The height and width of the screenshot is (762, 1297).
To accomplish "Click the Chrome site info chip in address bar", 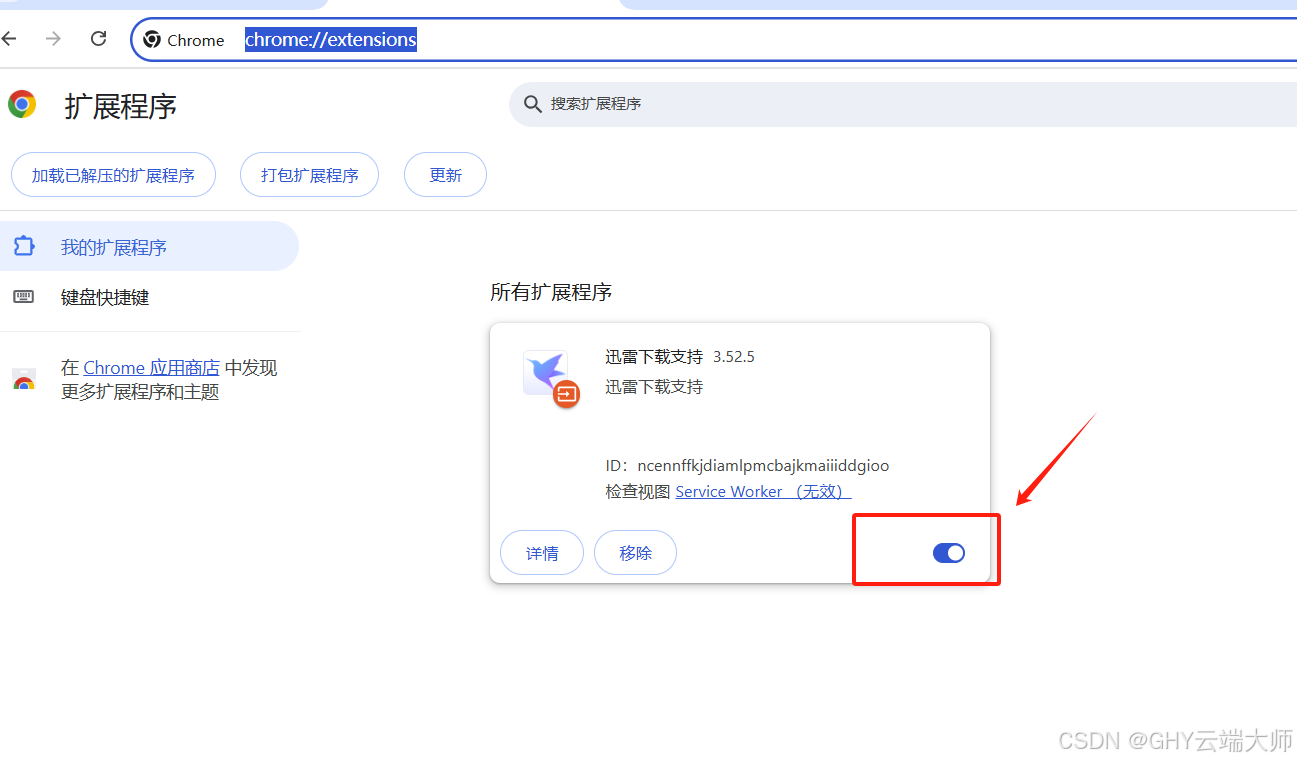I will point(185,40).
